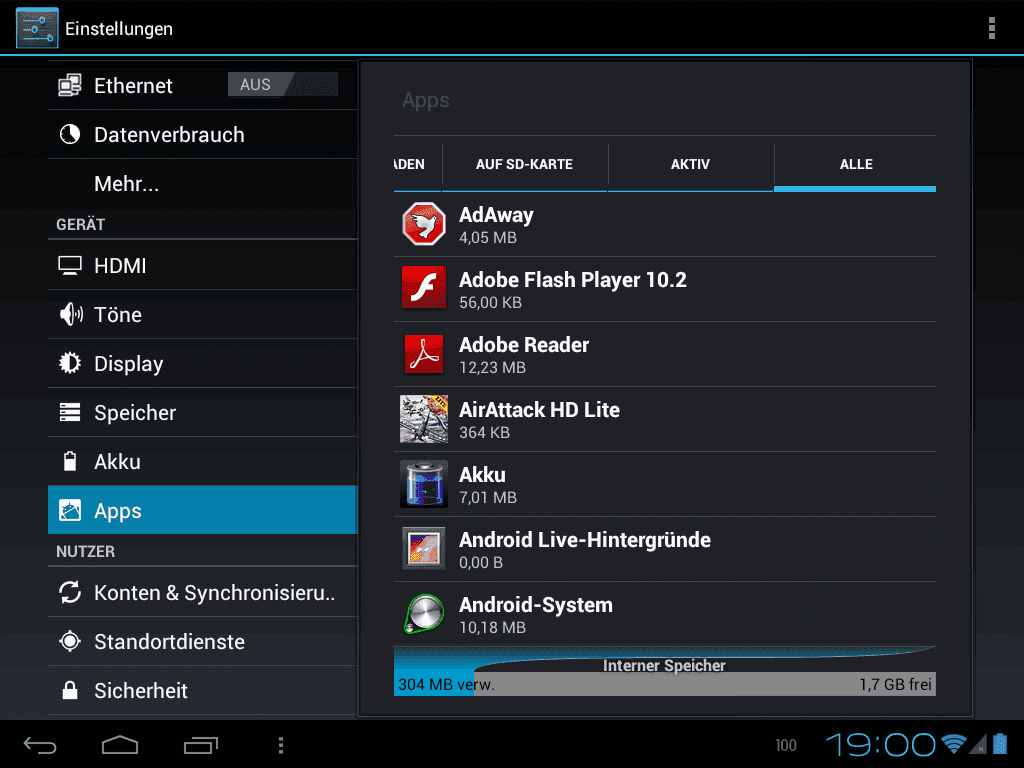Open Töne sound settings
This screenshot has height=768, width=1024.
[x=202, y=314]
